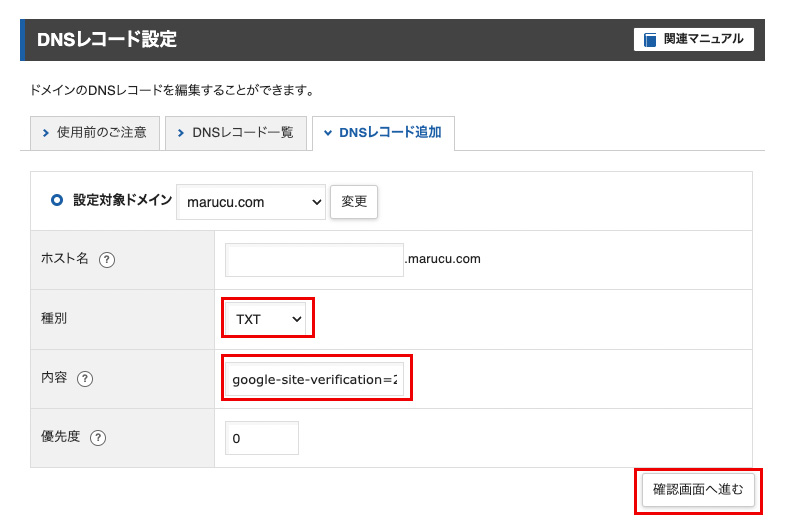Open the 関連マニュアル manual link
Viewport: 806px width, 532px height.
694,40
